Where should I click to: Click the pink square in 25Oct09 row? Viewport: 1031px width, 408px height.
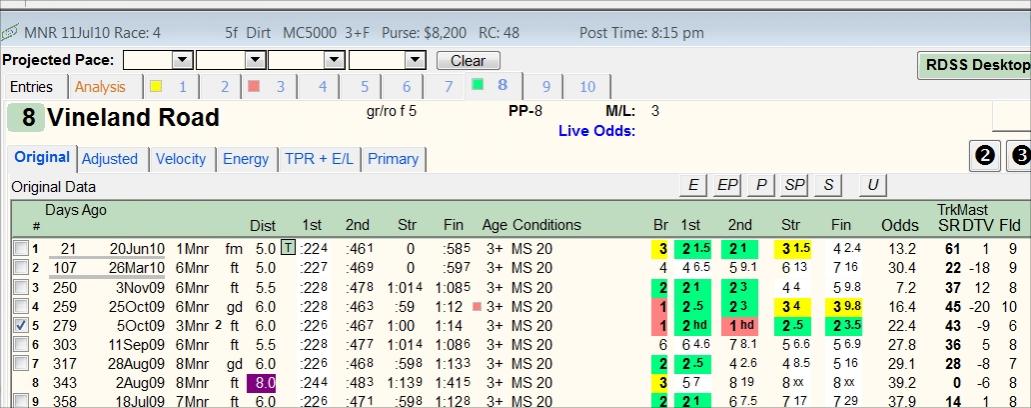point(477,306)
